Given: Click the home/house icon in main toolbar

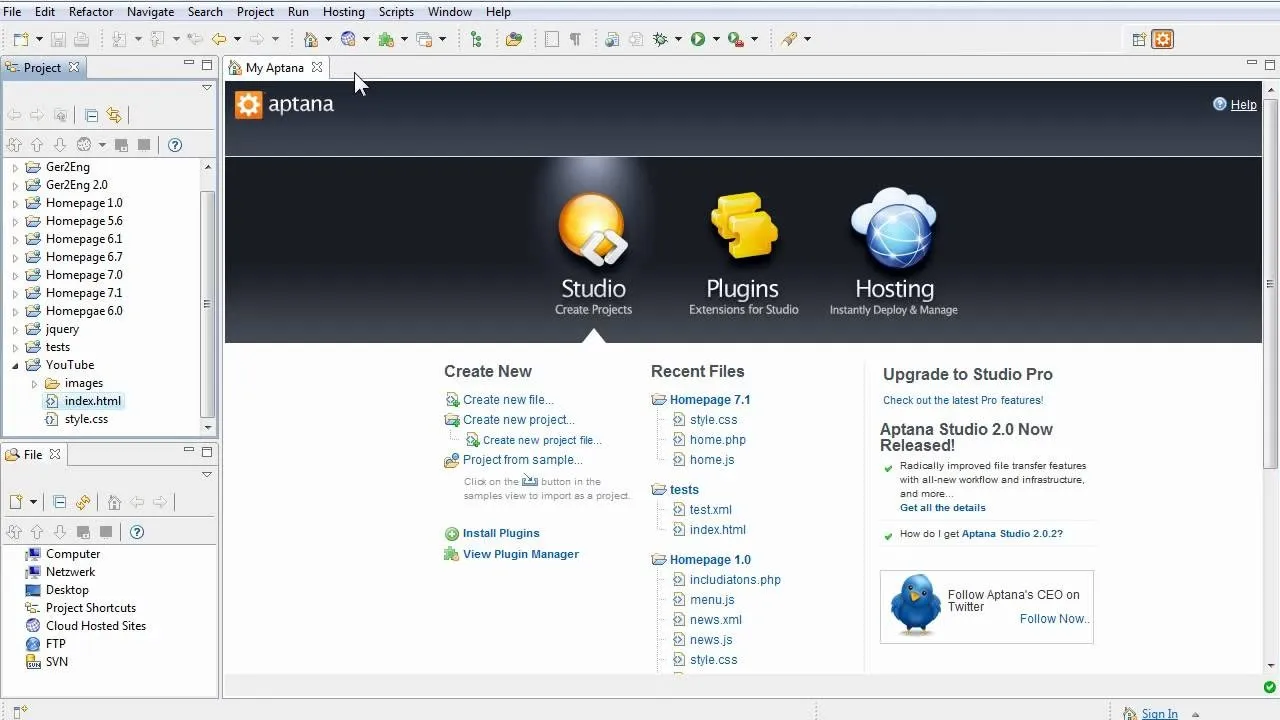Looking at the screenshot, I should pyautogui.click(x=311, y=39).
